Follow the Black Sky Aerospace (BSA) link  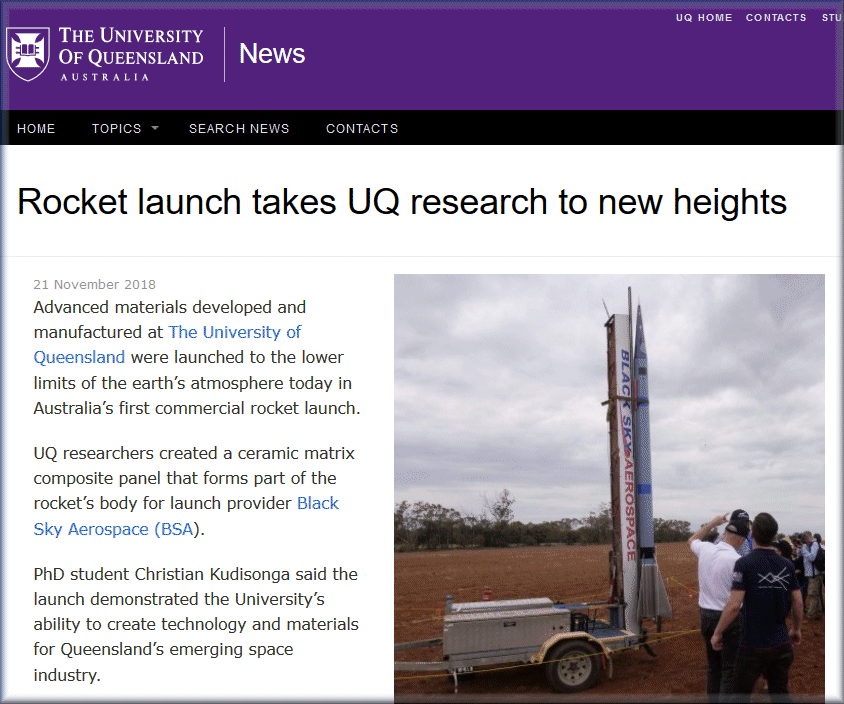186,516
